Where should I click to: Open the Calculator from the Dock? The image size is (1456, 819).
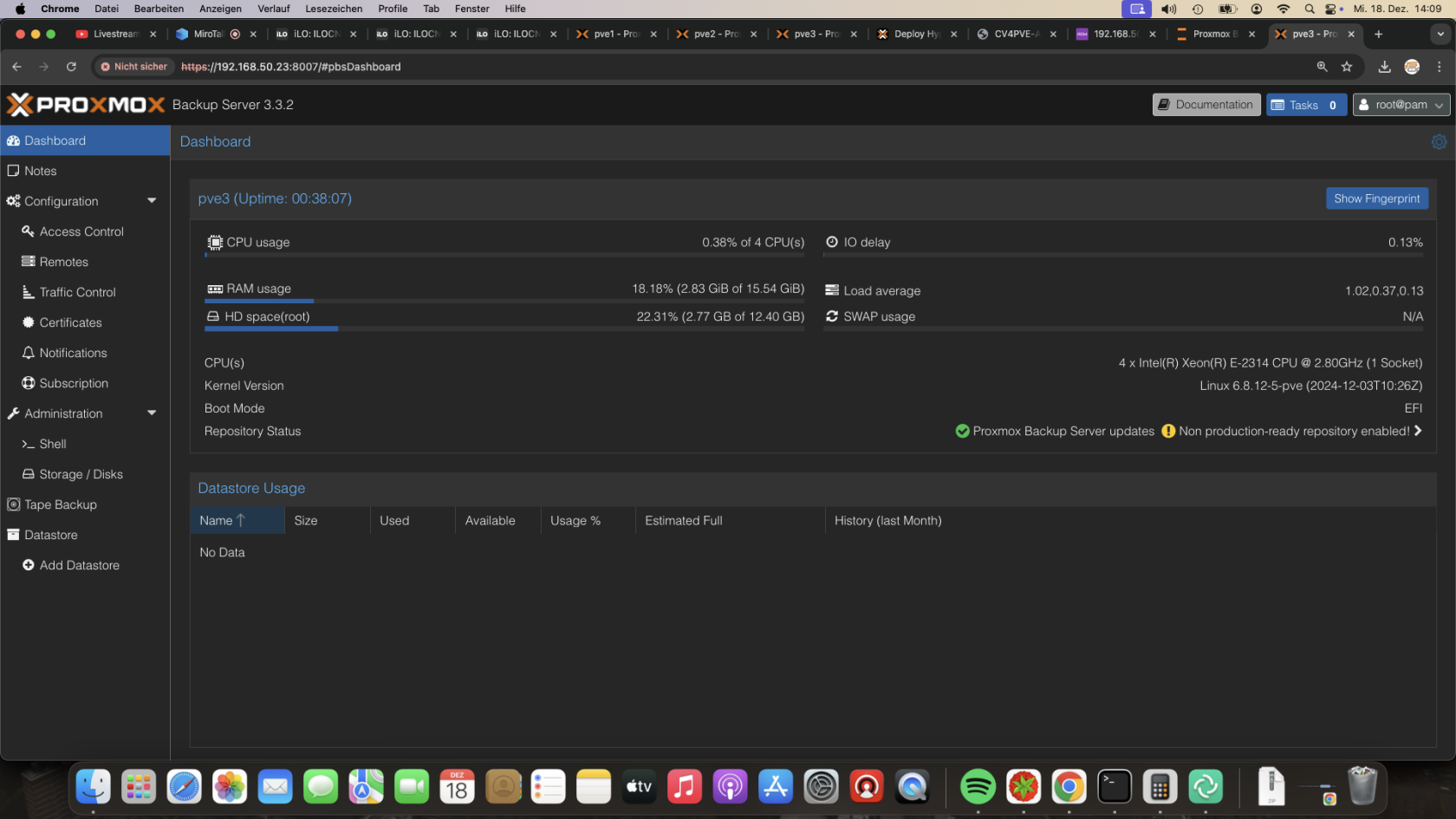pos(1160,787)
